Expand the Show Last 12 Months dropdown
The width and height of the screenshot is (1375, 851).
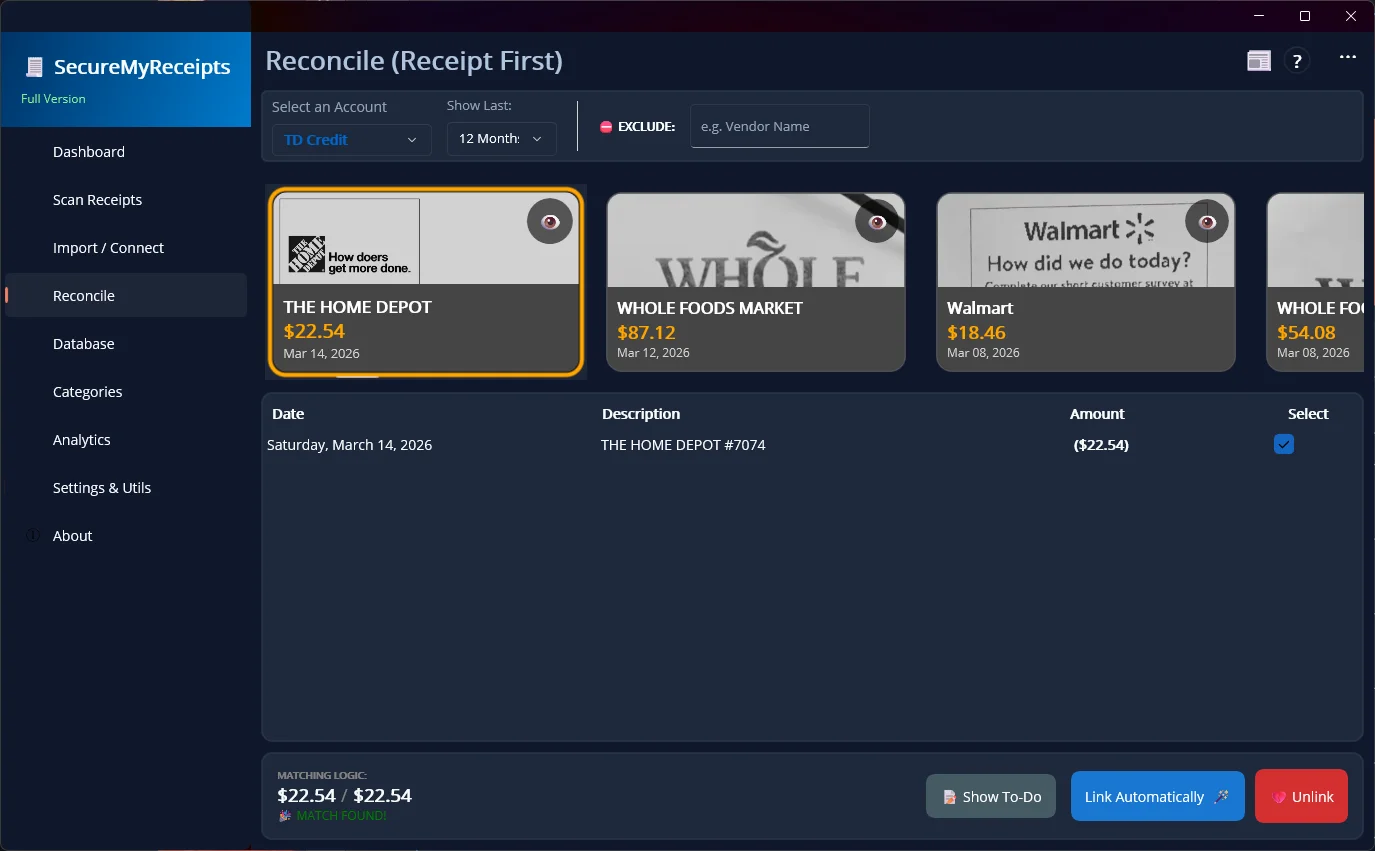point(501,139)
